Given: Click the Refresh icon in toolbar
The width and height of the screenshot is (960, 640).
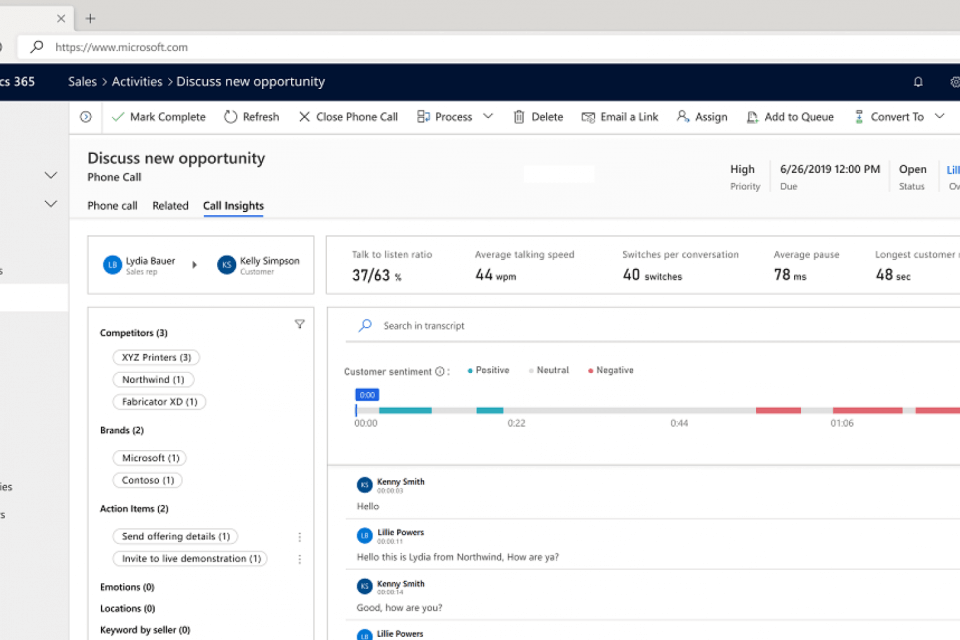Looking at the screenshot, I should point(231,117).
